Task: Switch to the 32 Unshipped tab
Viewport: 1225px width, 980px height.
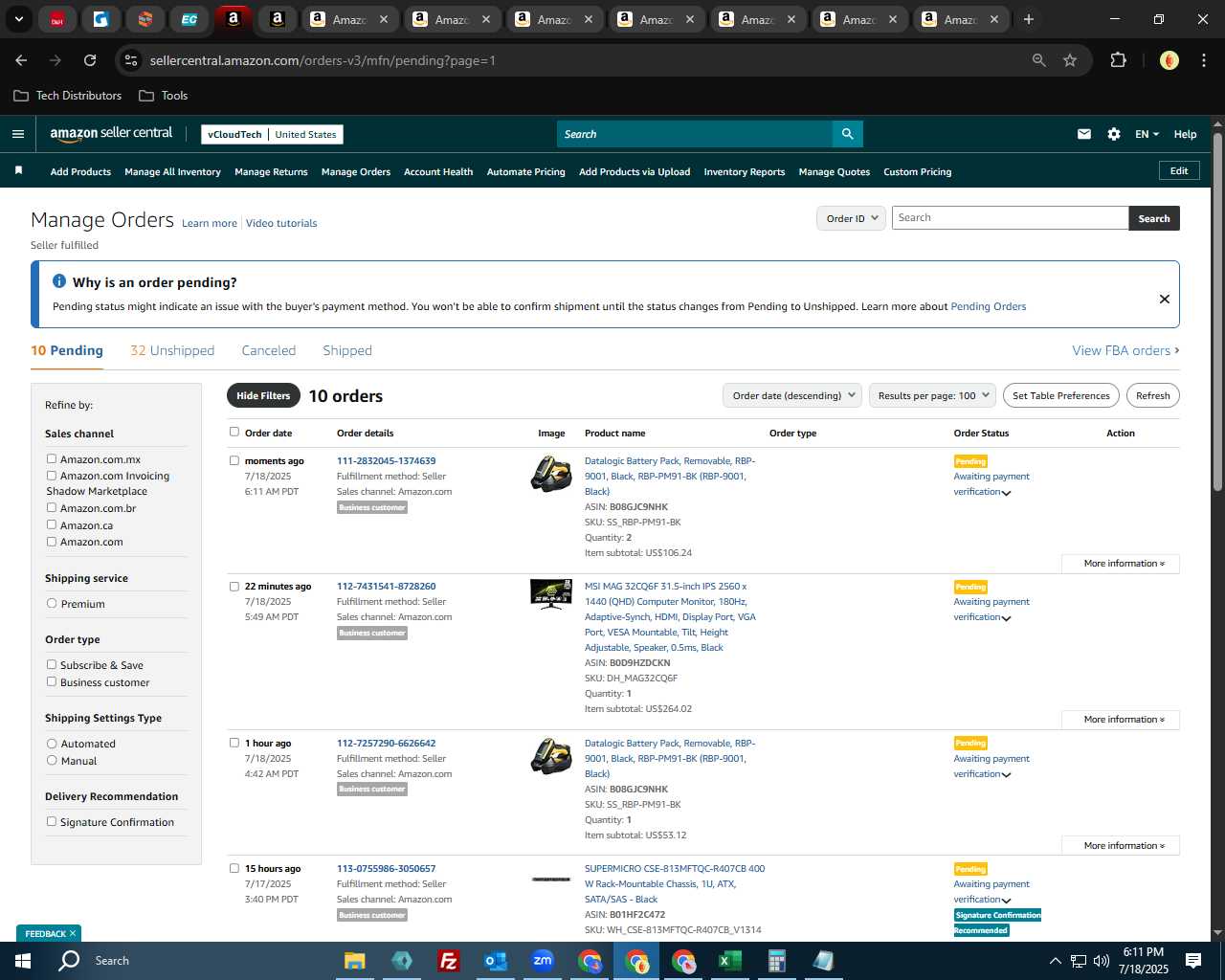Action: 172,350
